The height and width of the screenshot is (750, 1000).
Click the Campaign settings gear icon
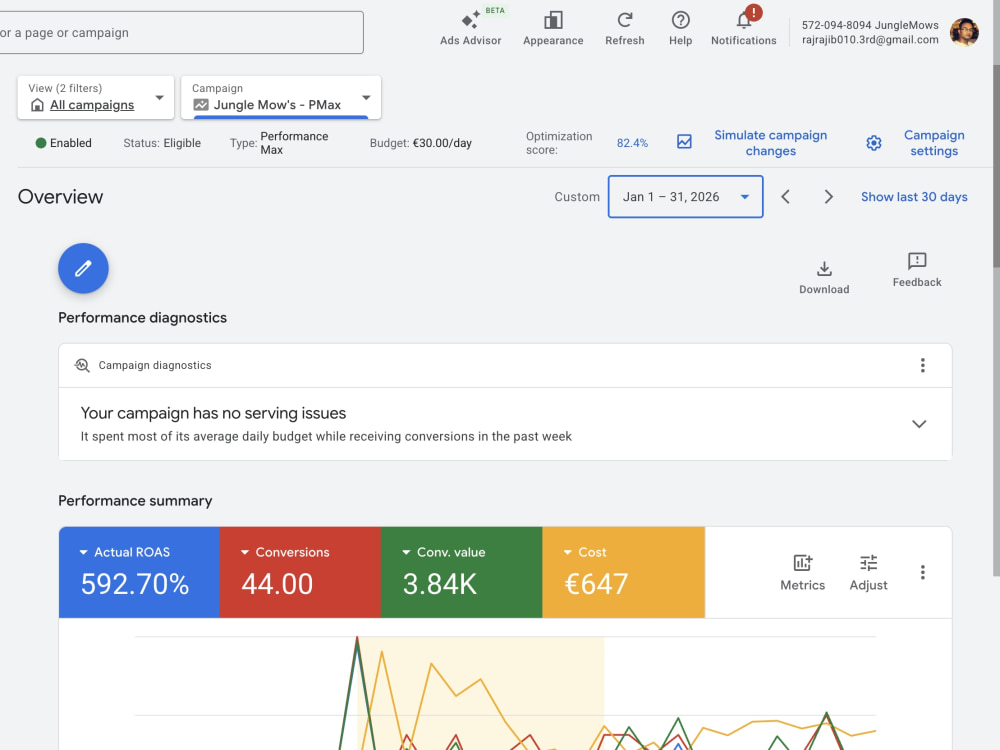(x=874, y=143)
